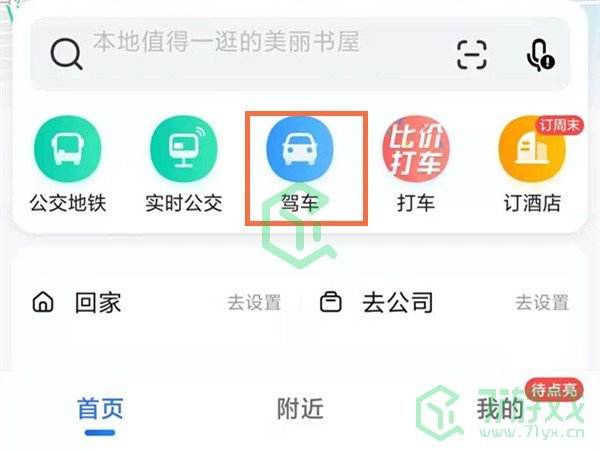Open the 公交地铁 bus icon
The height and width of the screenshot is (450, 600).
pos(68,149)
